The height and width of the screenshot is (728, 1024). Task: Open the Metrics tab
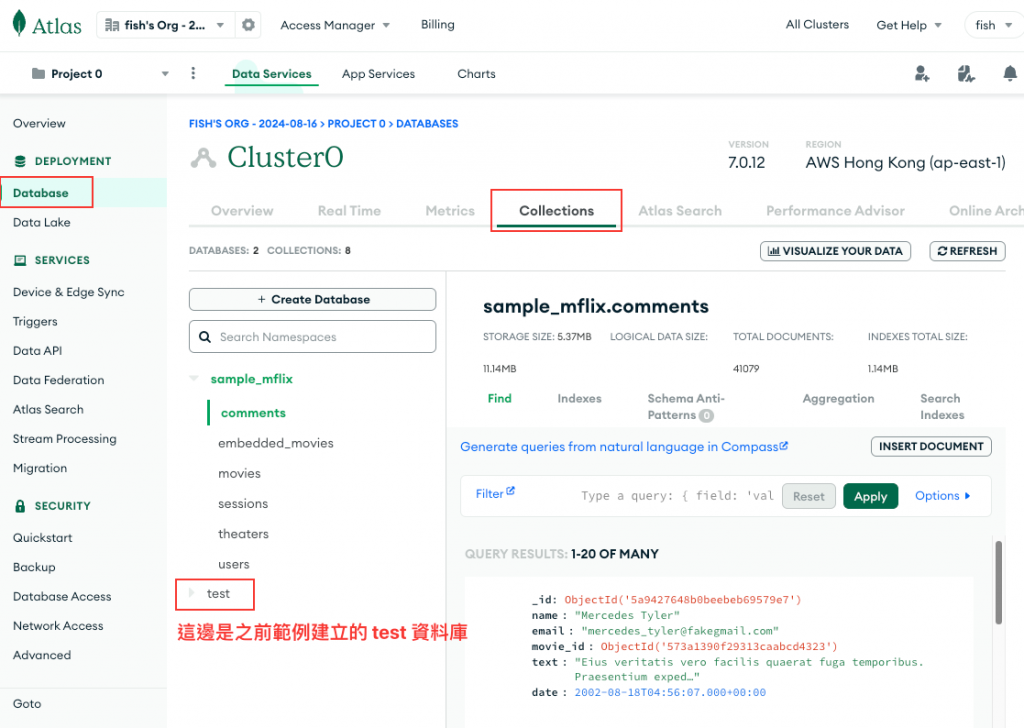450,211
